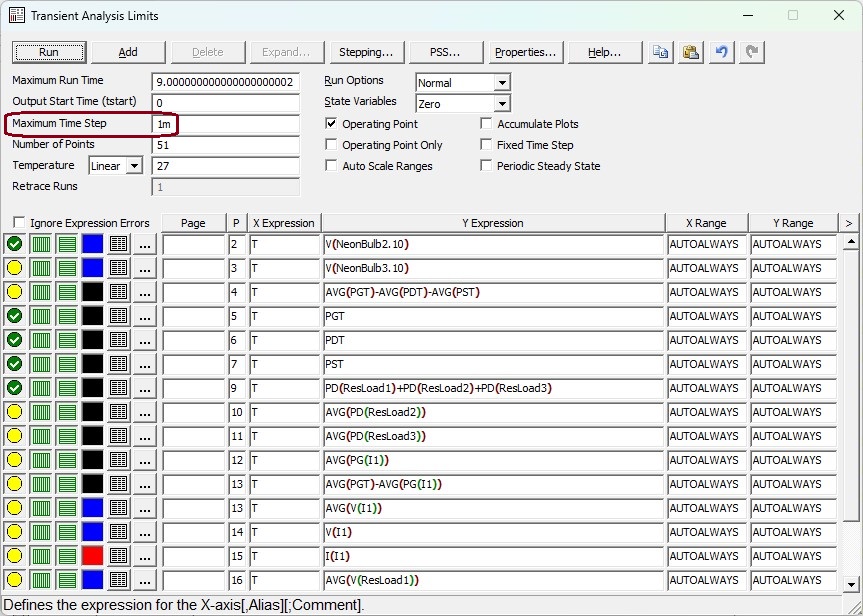Click the paste clipboard icon in the toolbar

point(690,52)
